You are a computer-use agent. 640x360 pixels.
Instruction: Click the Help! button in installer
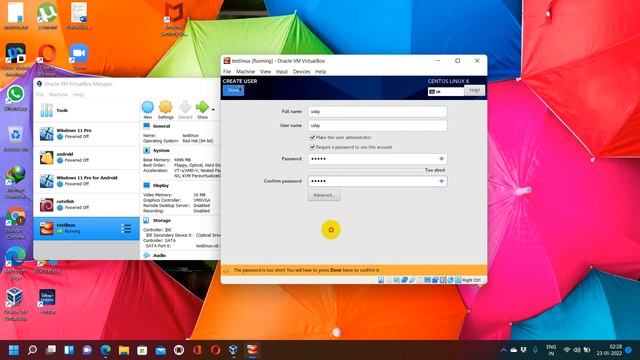click(x=474, y=90)
